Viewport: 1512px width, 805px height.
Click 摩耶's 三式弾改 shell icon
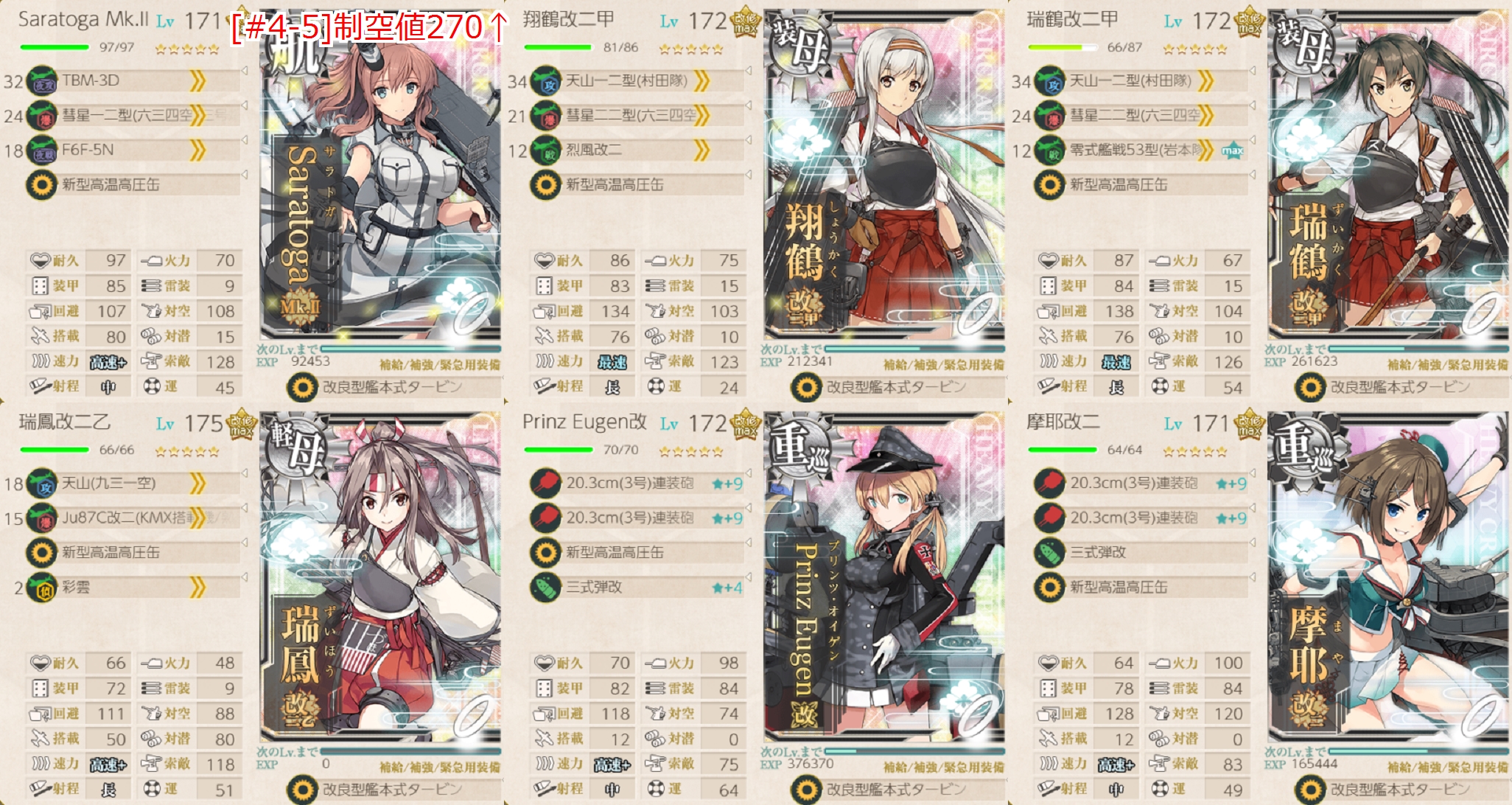pyautogui.click(x=1050, y=552)
